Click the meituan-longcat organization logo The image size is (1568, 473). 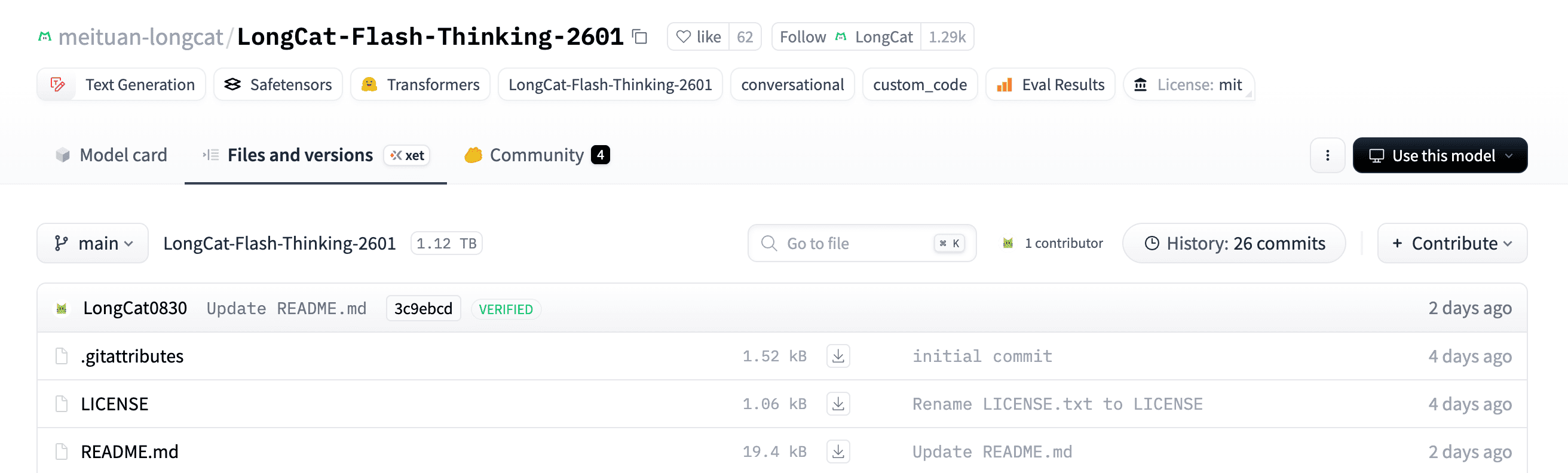tap(45, 37)
